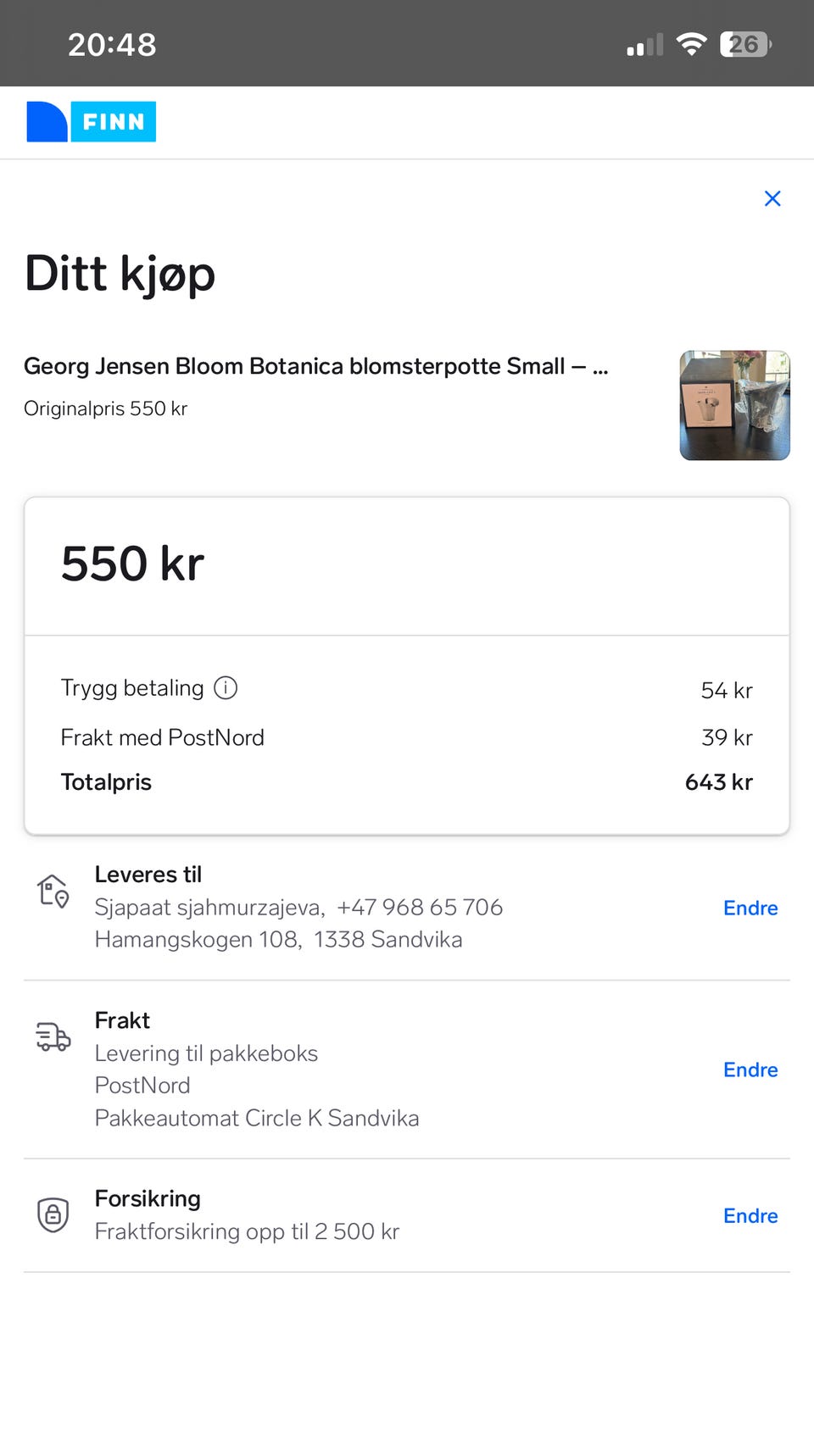Tap the Wi-Fi status icon
This screenshot has height=1456, width=814.
coord(692,44)
